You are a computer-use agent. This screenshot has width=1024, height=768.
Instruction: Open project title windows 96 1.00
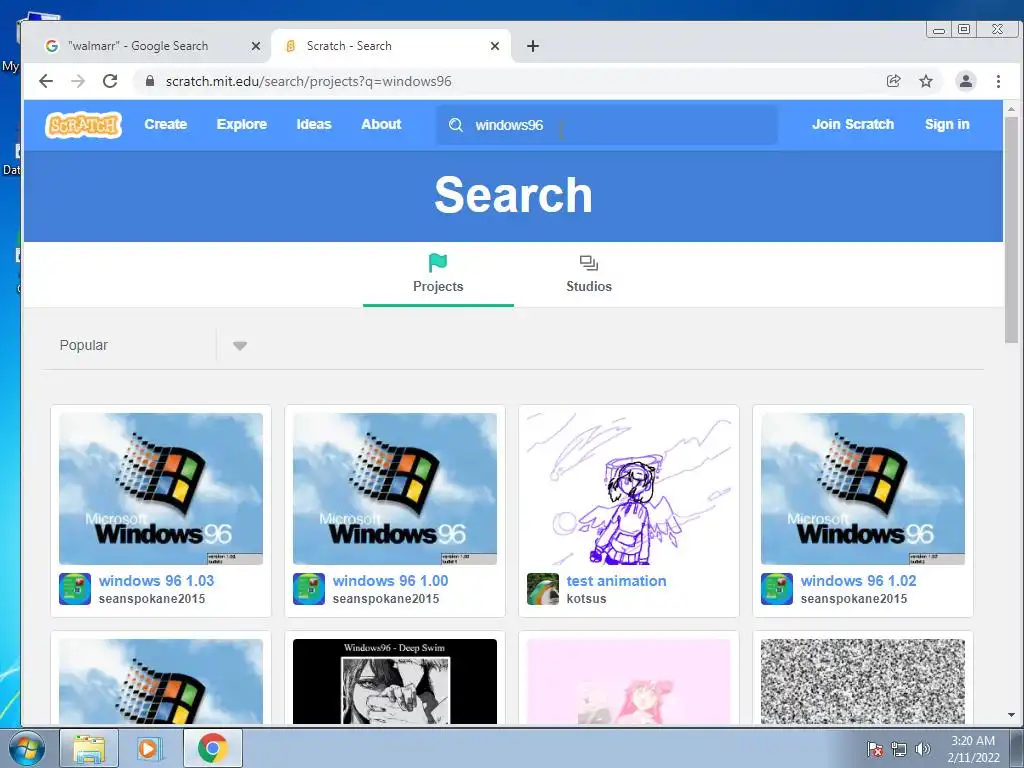tap(391, 581)
